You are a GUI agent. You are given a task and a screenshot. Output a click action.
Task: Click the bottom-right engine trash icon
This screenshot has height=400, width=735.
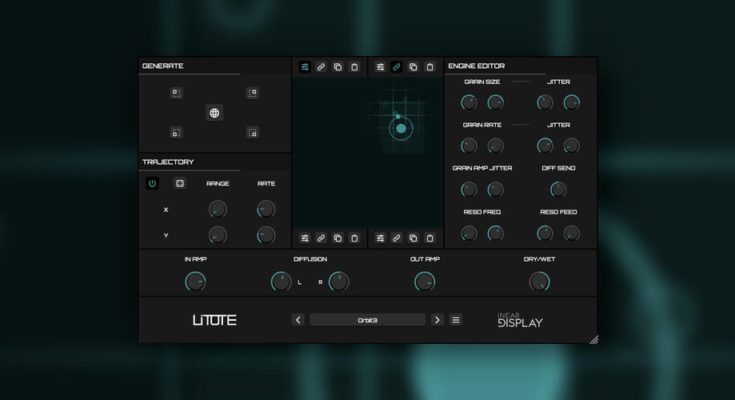click(430, 238)
